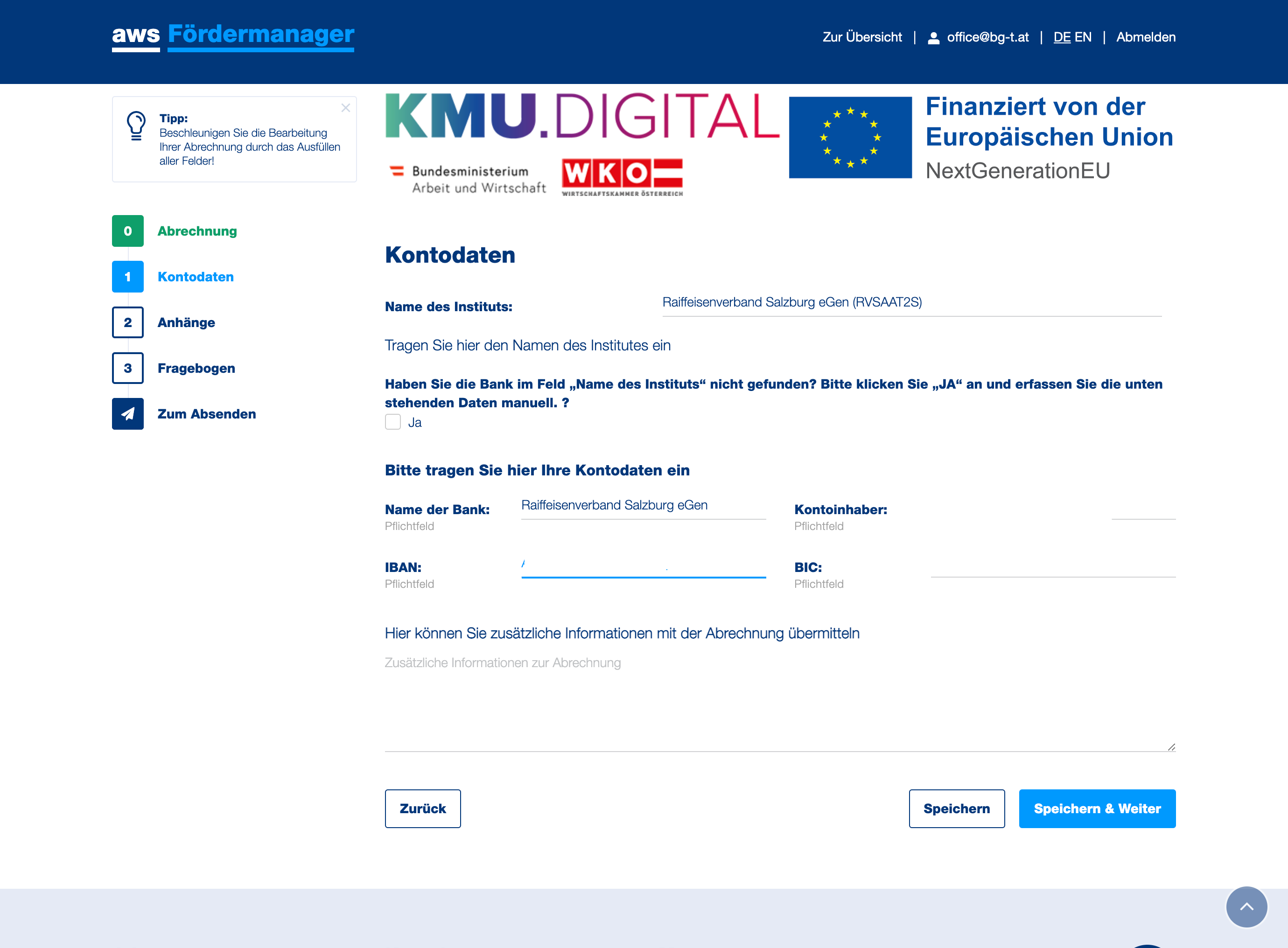Click the Speichern button

956,809
